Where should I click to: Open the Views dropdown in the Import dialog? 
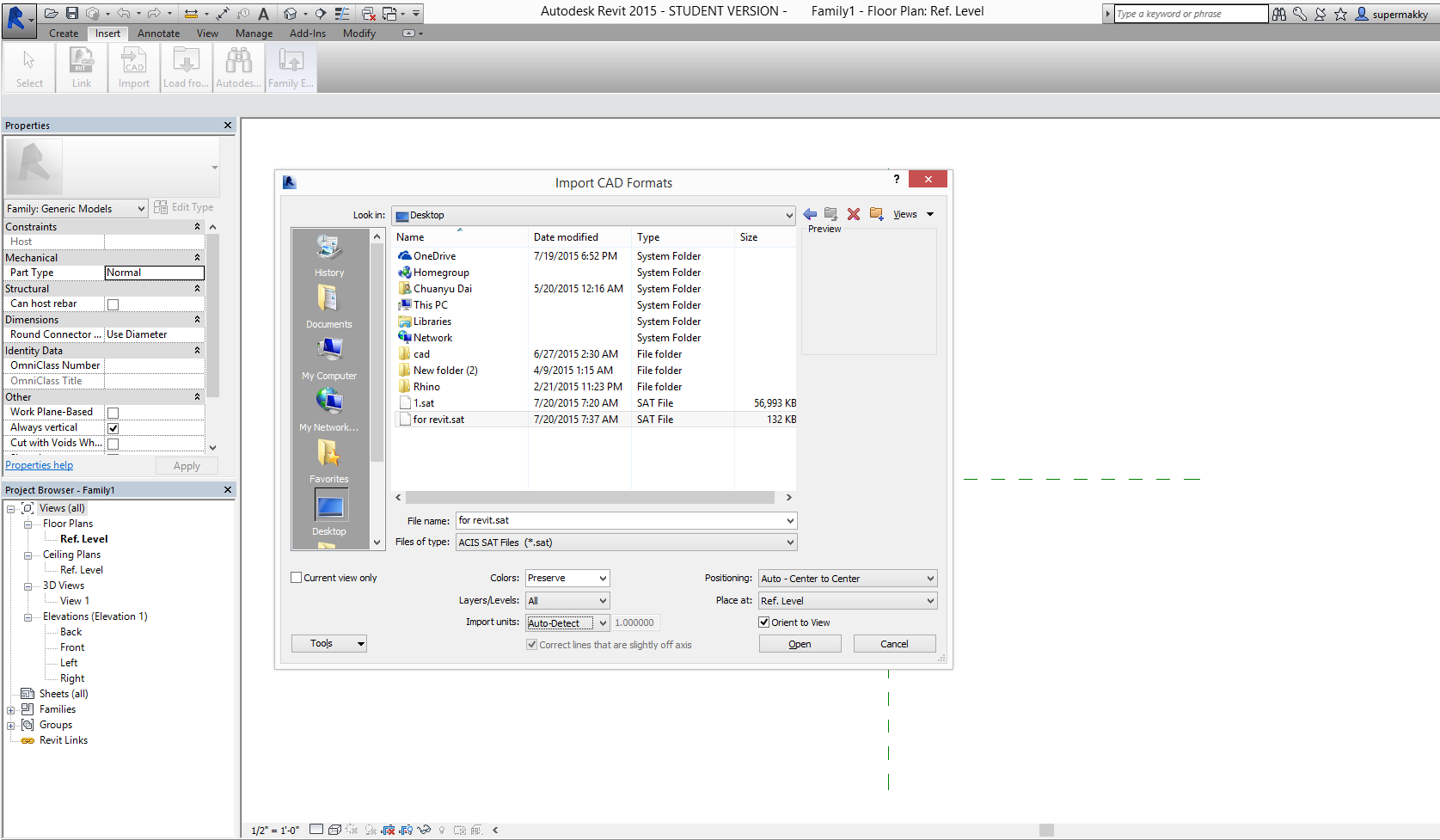point(913,214)
